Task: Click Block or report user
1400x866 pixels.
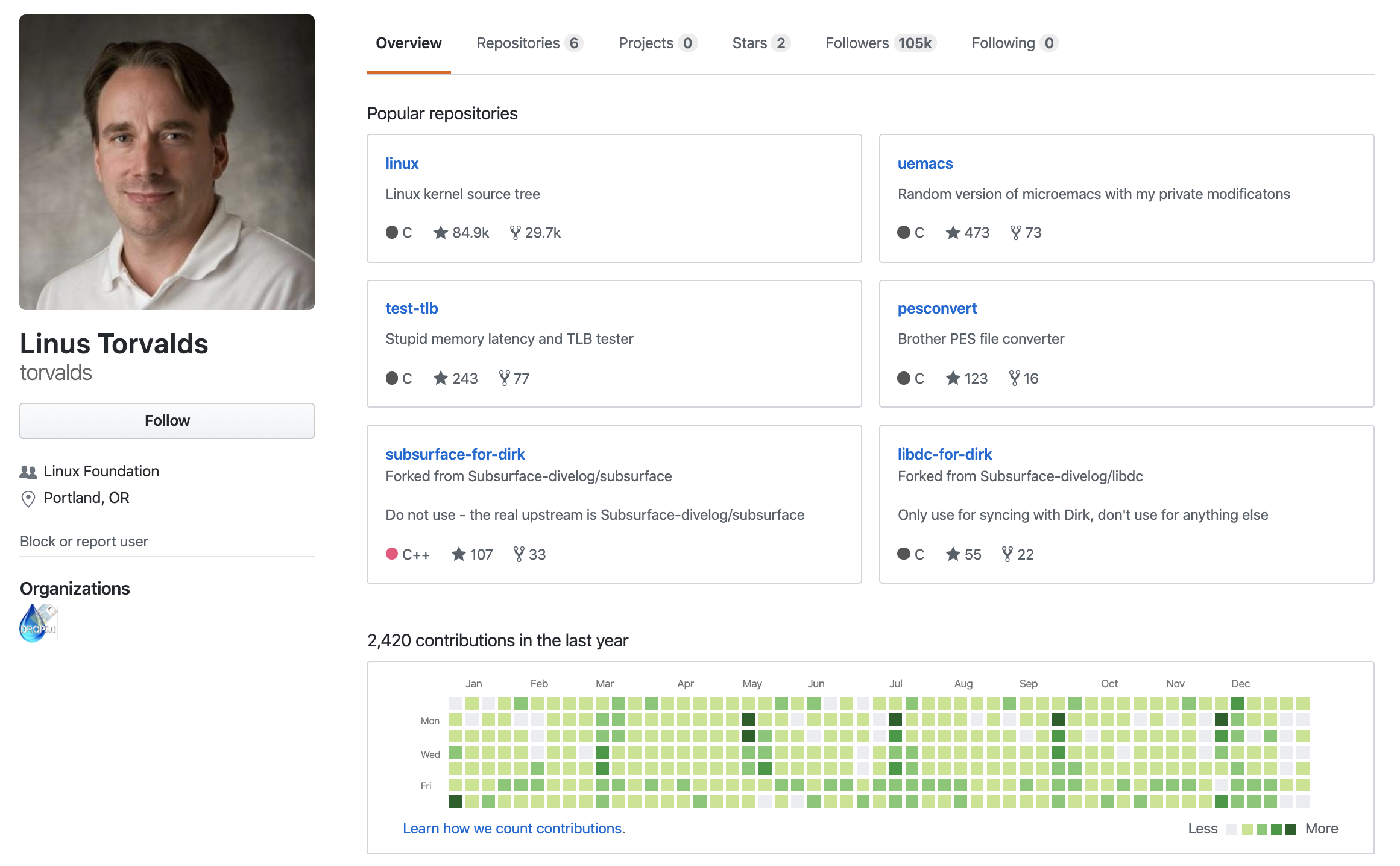Action: 84,542
